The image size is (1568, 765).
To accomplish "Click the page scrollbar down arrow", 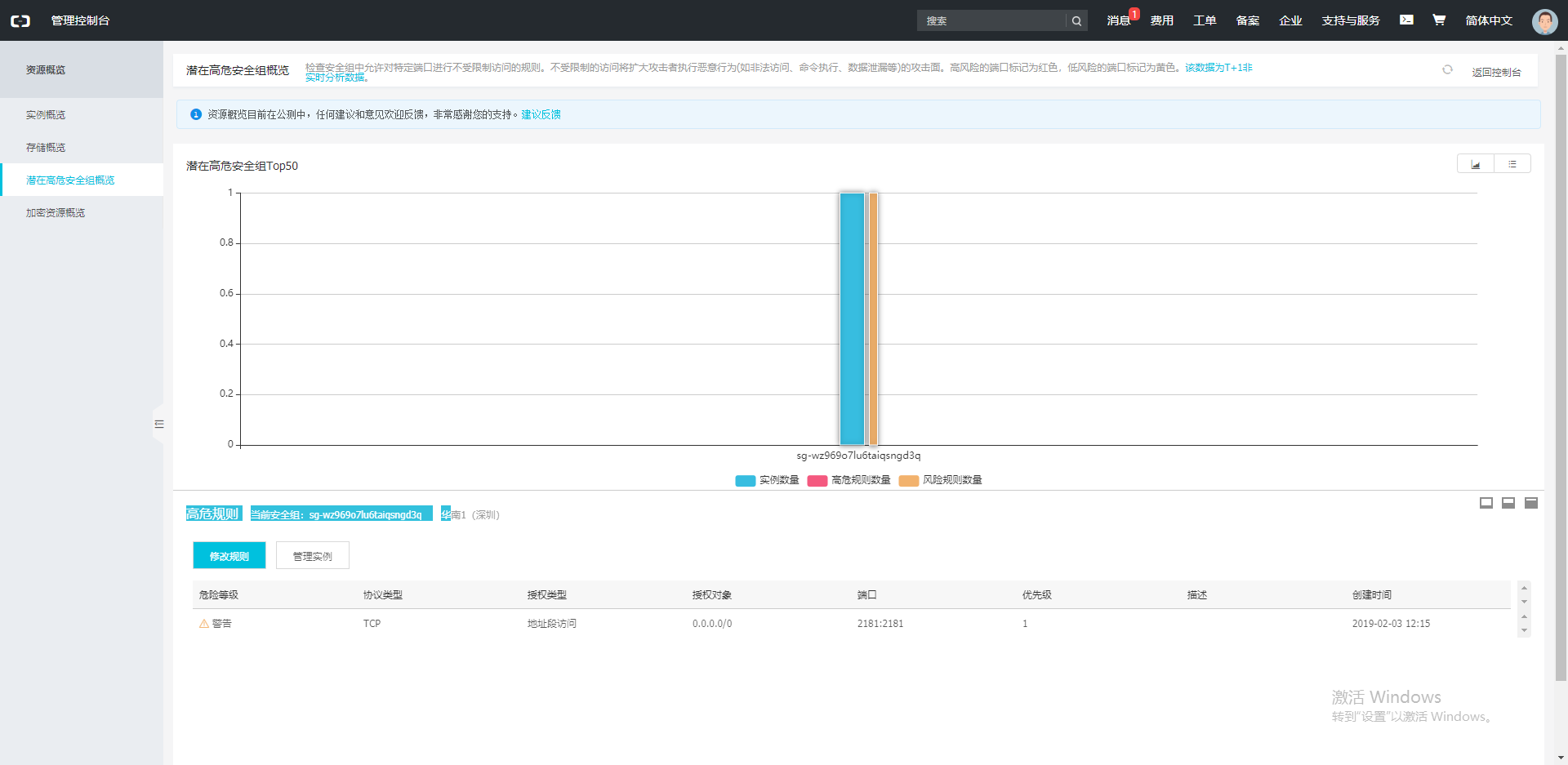I will click(1561, 758).
